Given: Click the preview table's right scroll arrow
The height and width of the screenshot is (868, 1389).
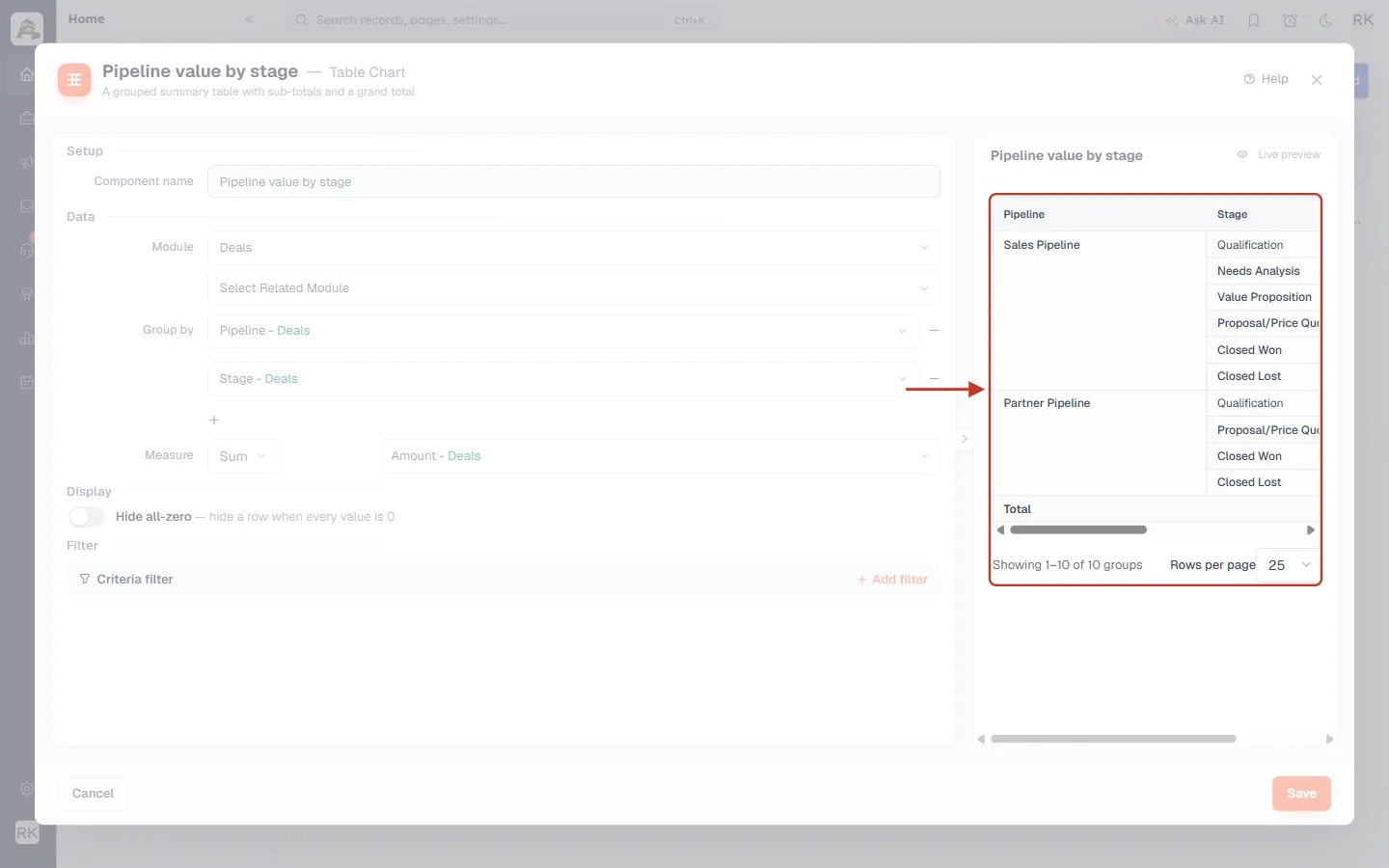Looking at the screenshot, I should (1310, 529).
